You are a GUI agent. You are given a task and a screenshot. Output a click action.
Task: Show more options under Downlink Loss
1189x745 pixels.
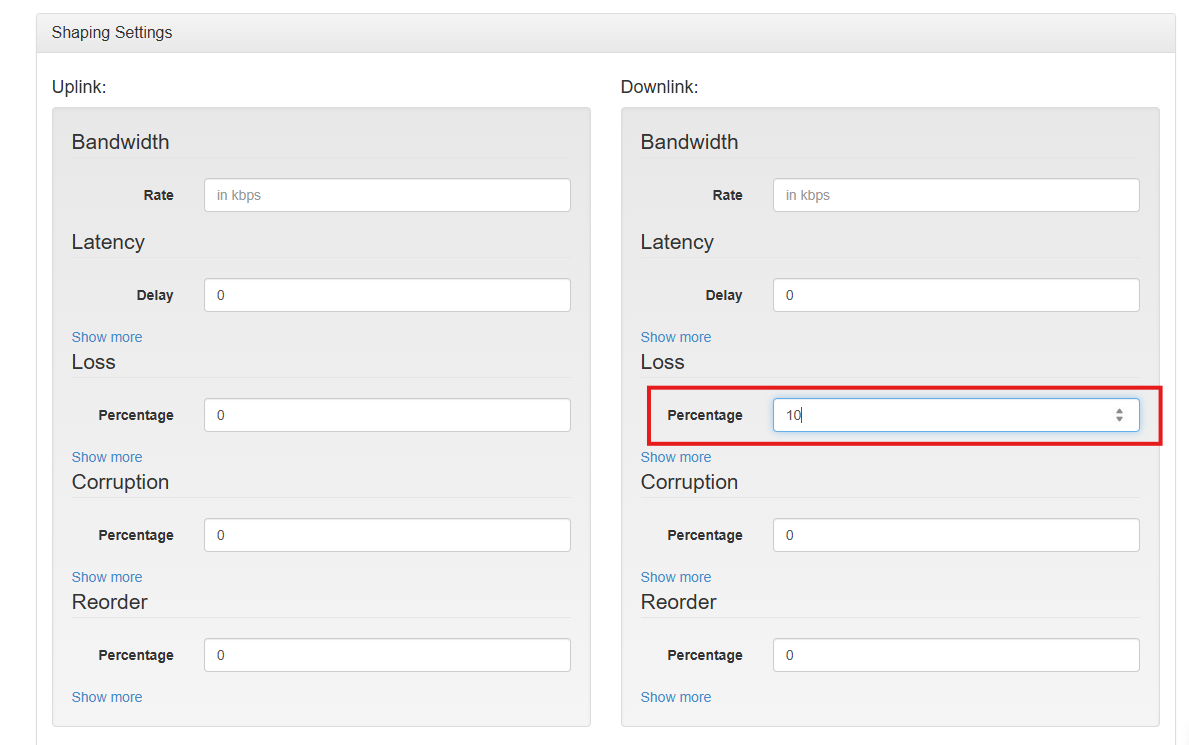click(676, 457)
